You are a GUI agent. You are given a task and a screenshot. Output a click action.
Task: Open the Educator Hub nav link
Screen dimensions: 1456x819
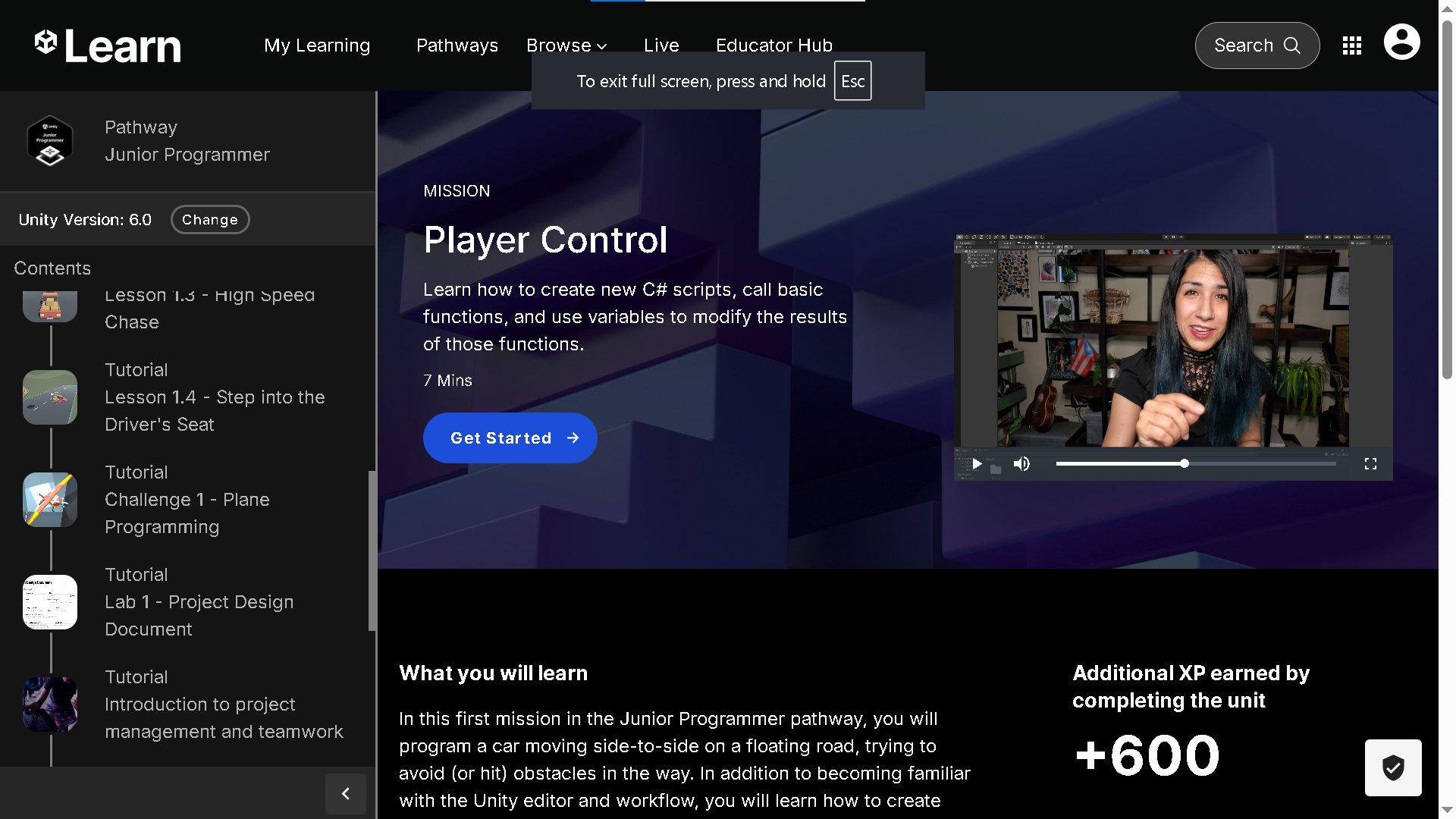[x=773, y=45]
